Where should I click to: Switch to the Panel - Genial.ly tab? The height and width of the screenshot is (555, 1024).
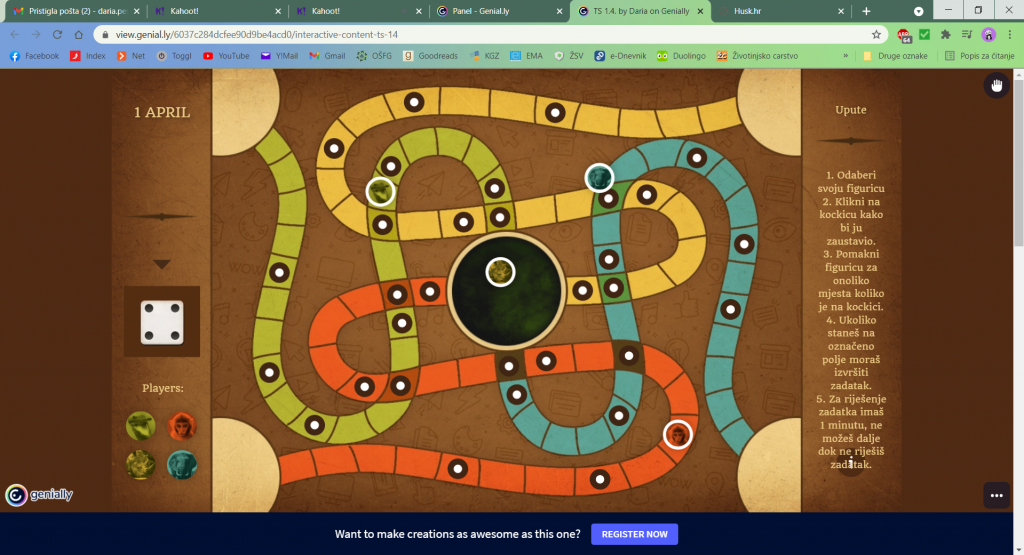[497, 11]
